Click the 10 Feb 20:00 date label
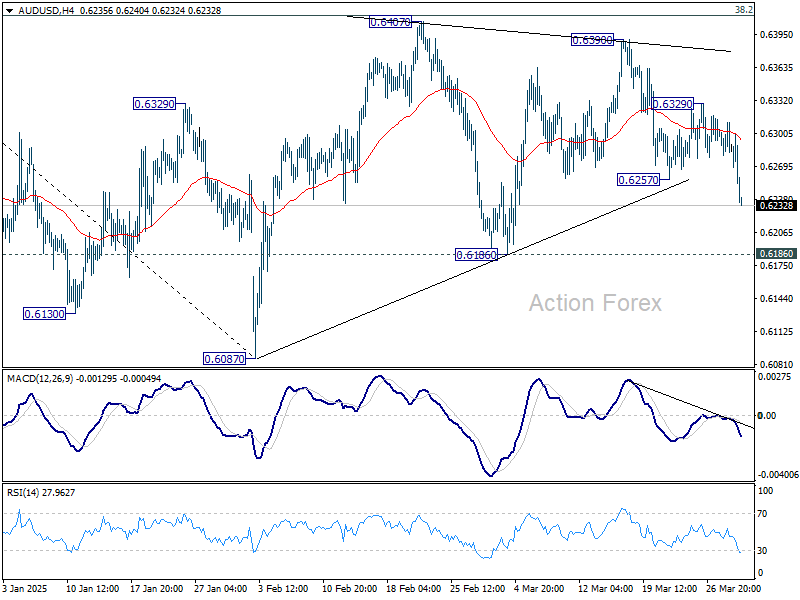This screenshot has height=600, width=800. click(x=349, y=588)
